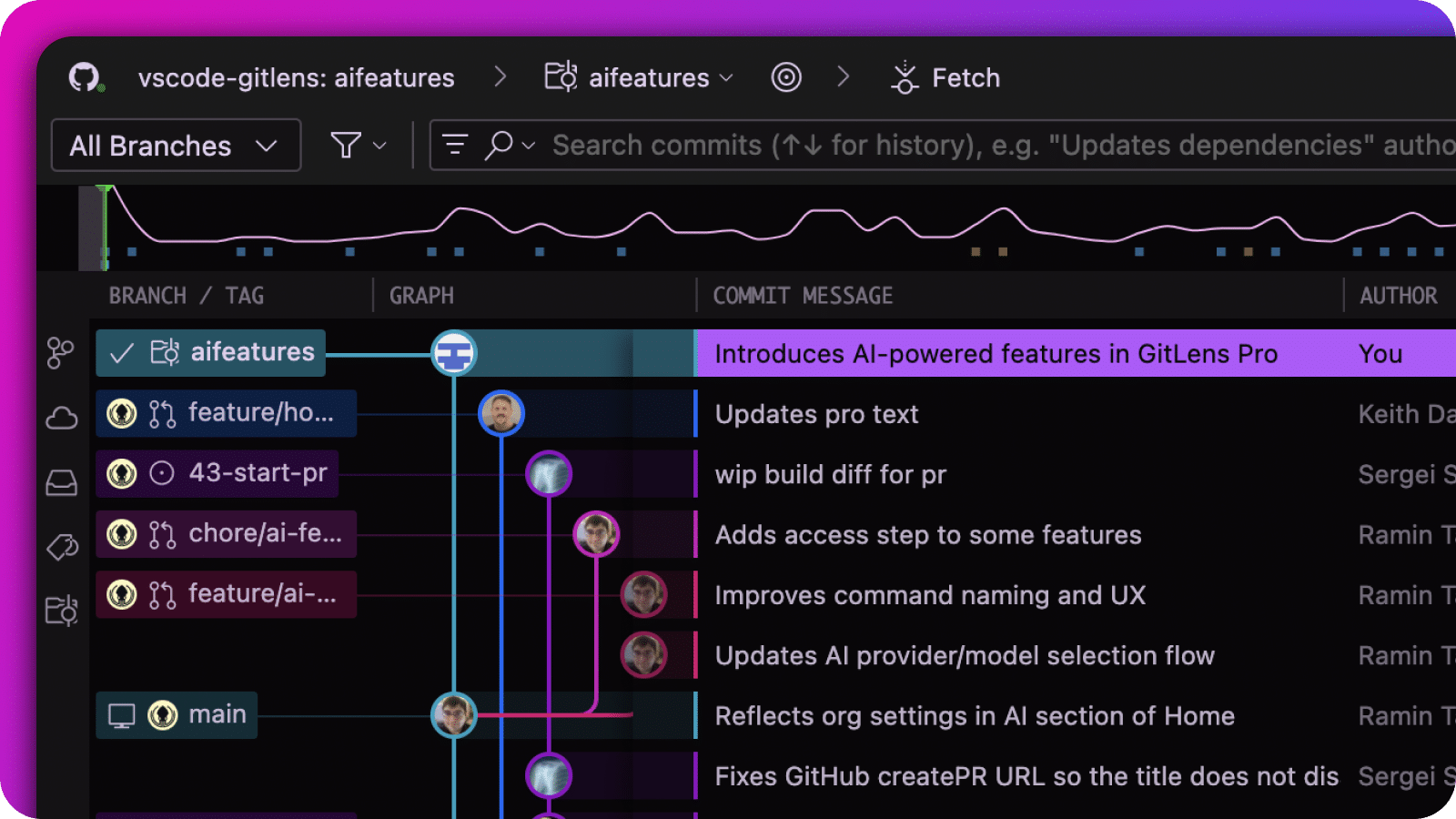Select the branches icon in the left sidebar
The height and width of the screenshot is (819, 1456).
[x=60, y=353]
